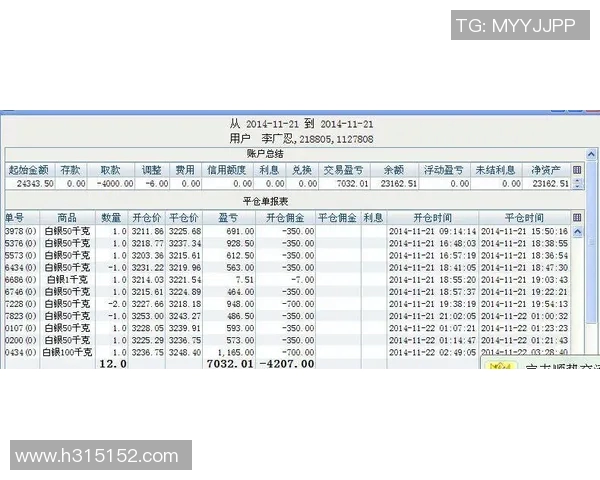Click the 取款 column header
The width and height of the screenshot is (600, 480).
click(110, 170)
